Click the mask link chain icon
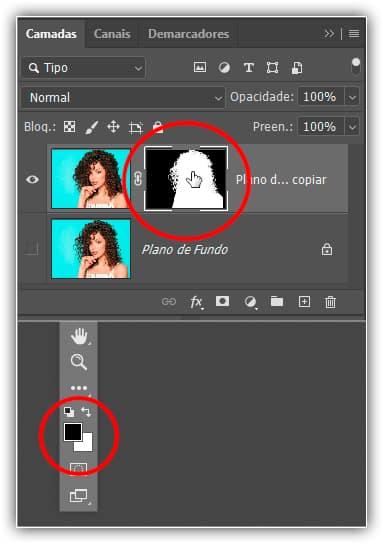 138,179
